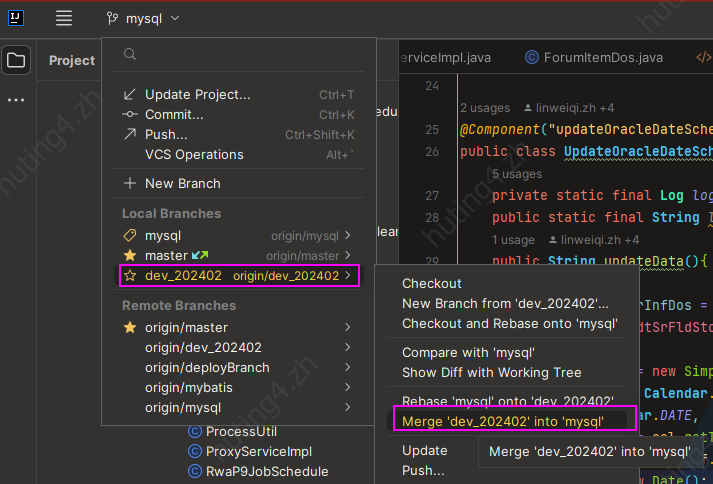Select Merge 'dev_202402' into 'mysql'

click(x=503, y=421)
